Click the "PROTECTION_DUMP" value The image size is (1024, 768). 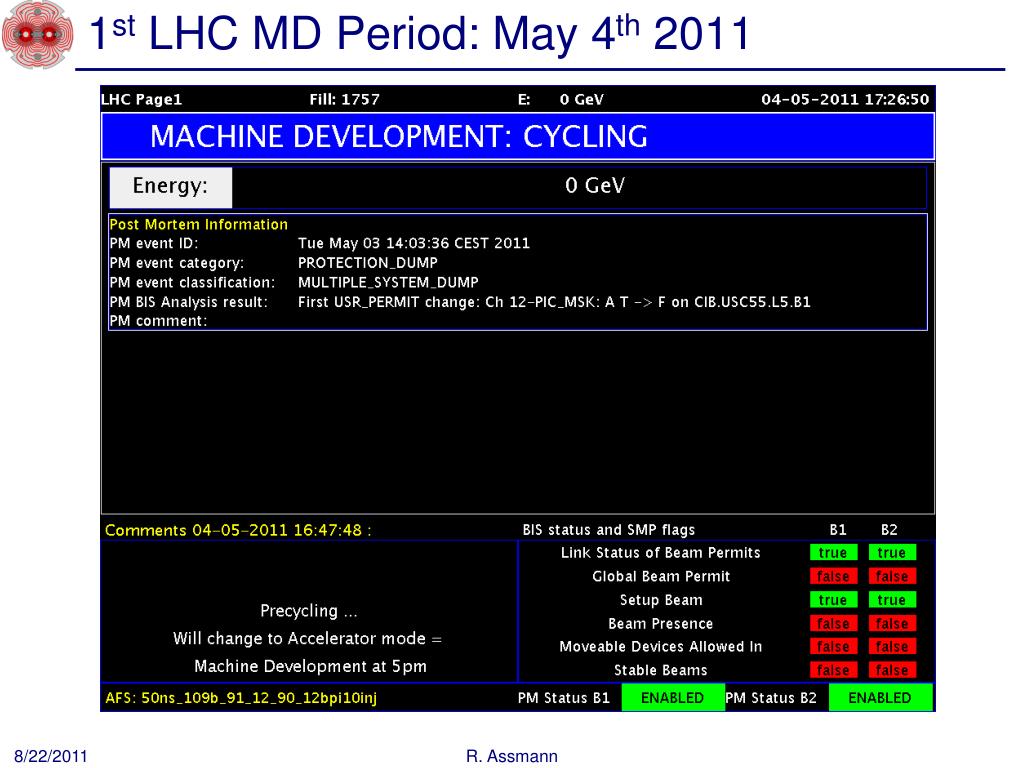pos(368,263)
